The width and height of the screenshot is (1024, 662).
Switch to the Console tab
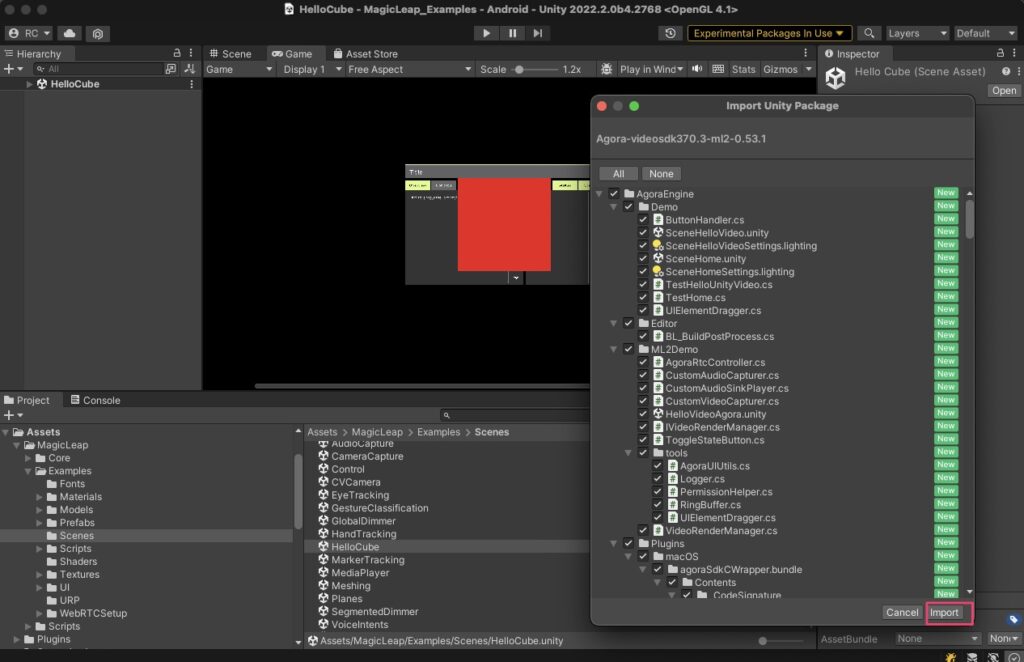point(95,400)
